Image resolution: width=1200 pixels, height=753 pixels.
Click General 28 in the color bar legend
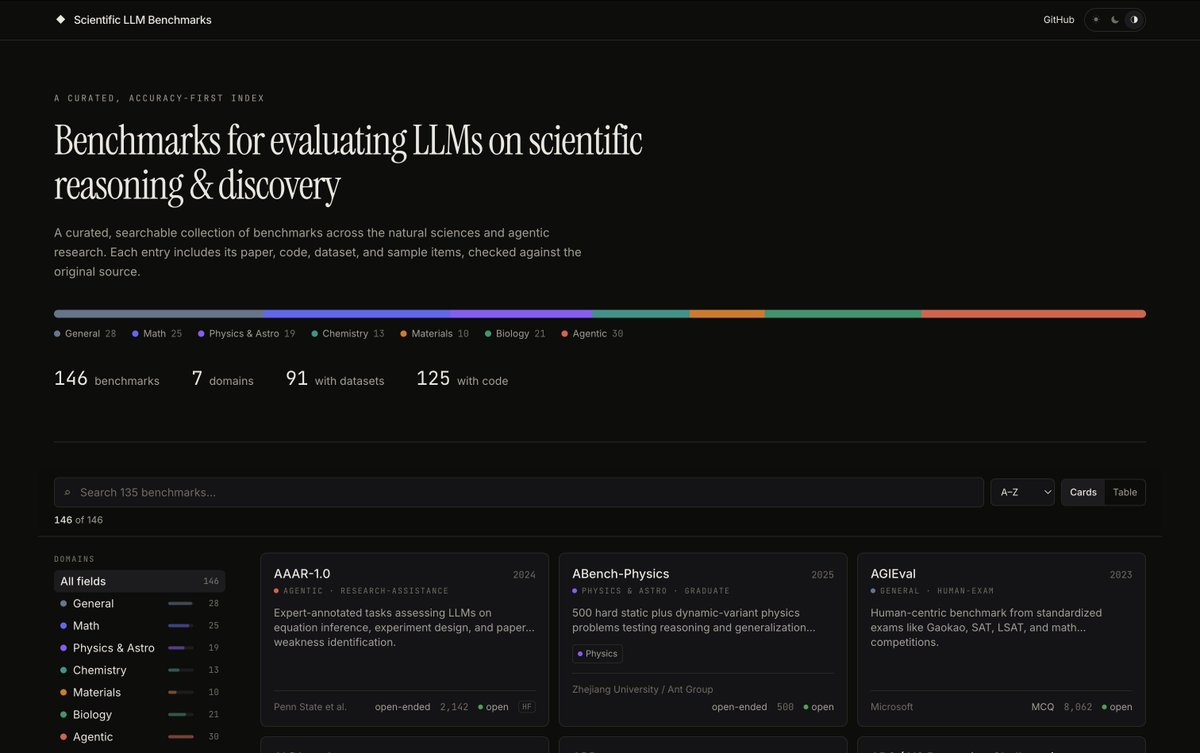pyautogui.click(x=85, y=333)
